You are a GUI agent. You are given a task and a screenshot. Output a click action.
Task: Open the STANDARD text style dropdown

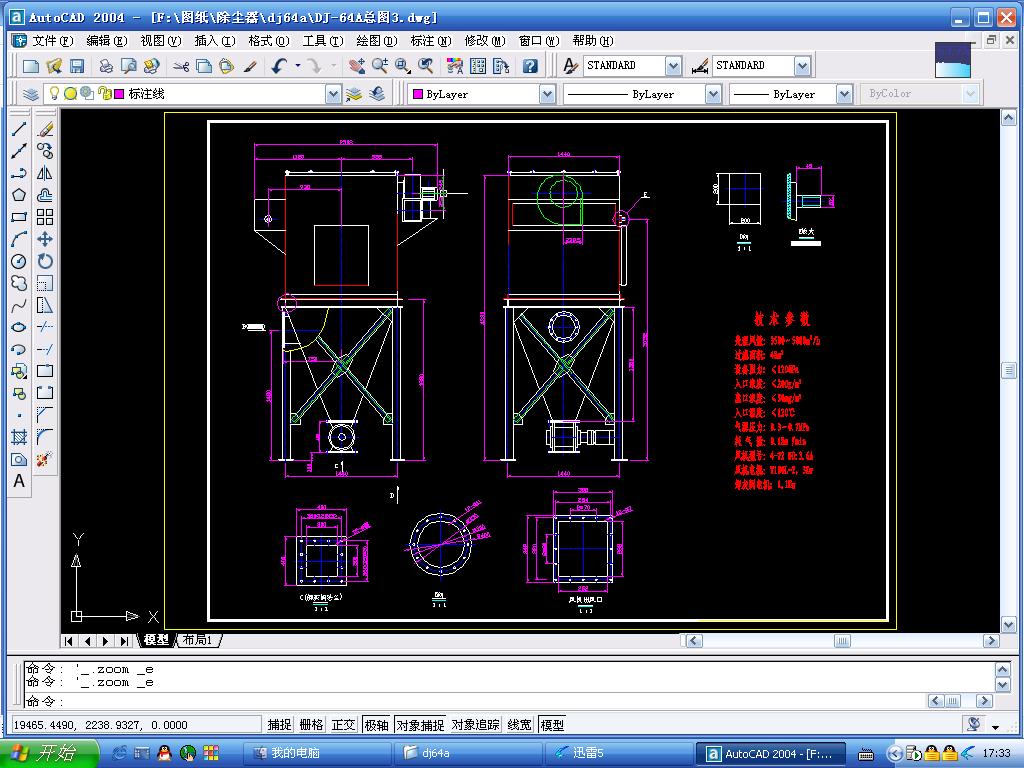(x=673, y=66)
